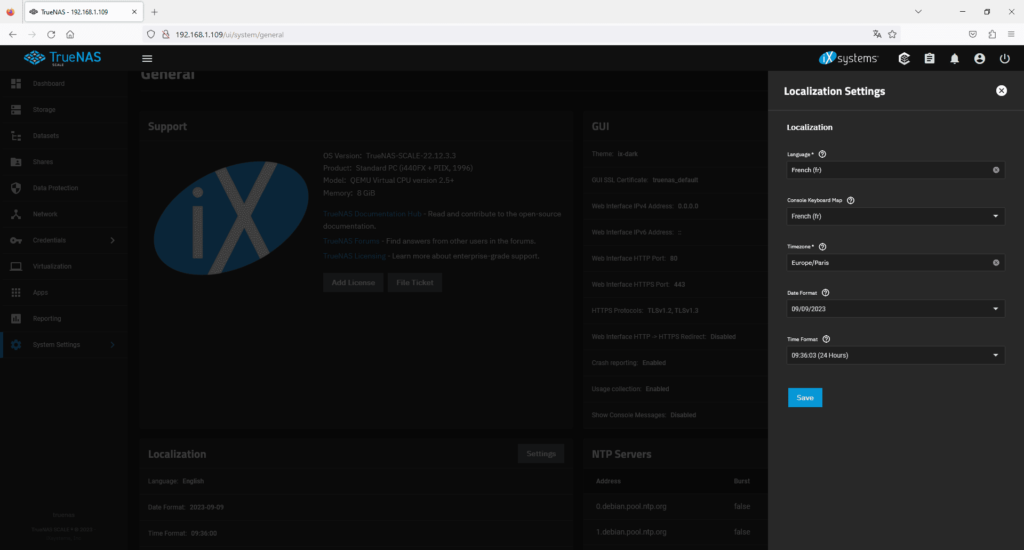The height and width of the screenshot is (550, 1024).
Task: Open the Time Format dropdown
Action: pyautogui.click(x=995, y=355)
